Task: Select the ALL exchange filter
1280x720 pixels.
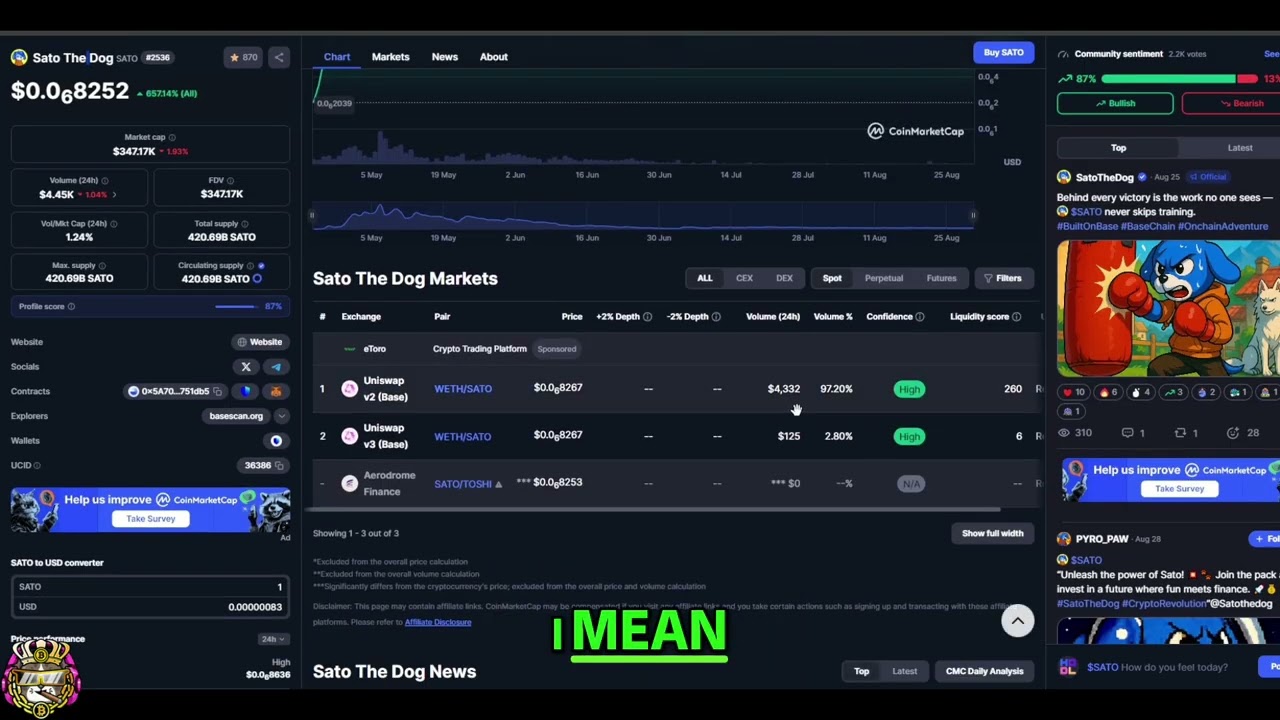Action: coord(705,279)
